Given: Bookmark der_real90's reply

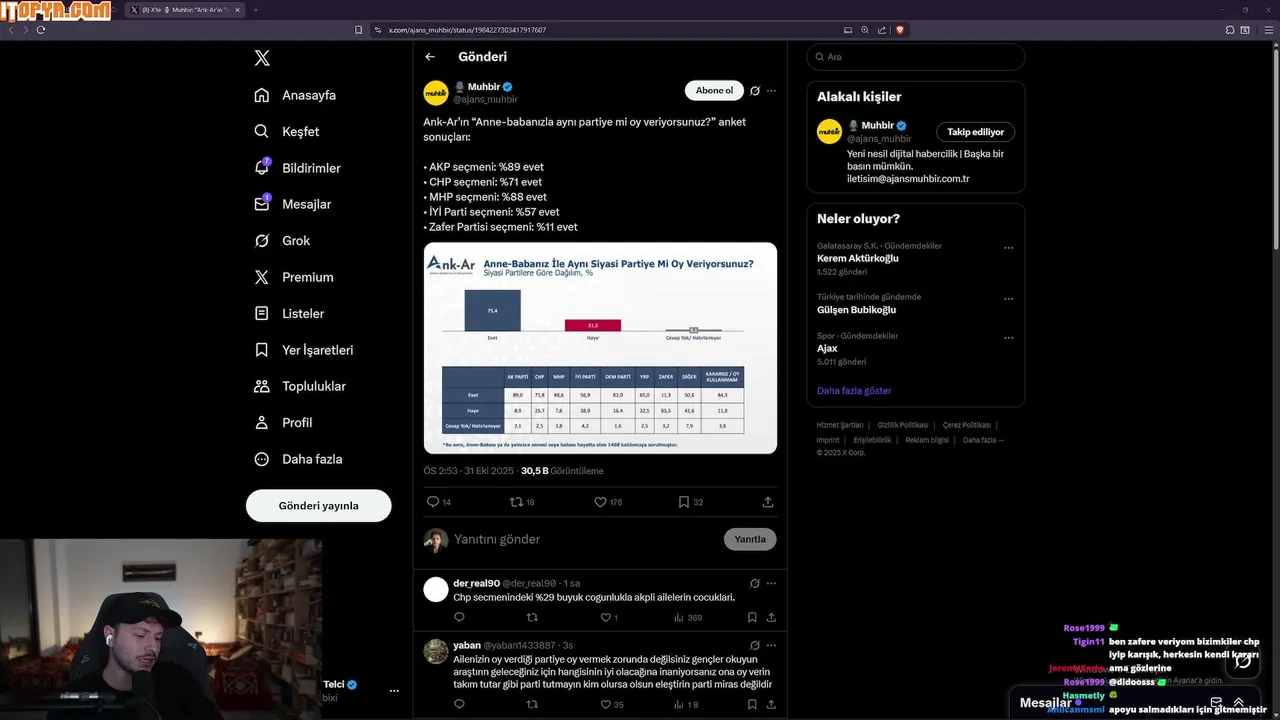Looking at the screenshot, I should (x=752, y=618).
